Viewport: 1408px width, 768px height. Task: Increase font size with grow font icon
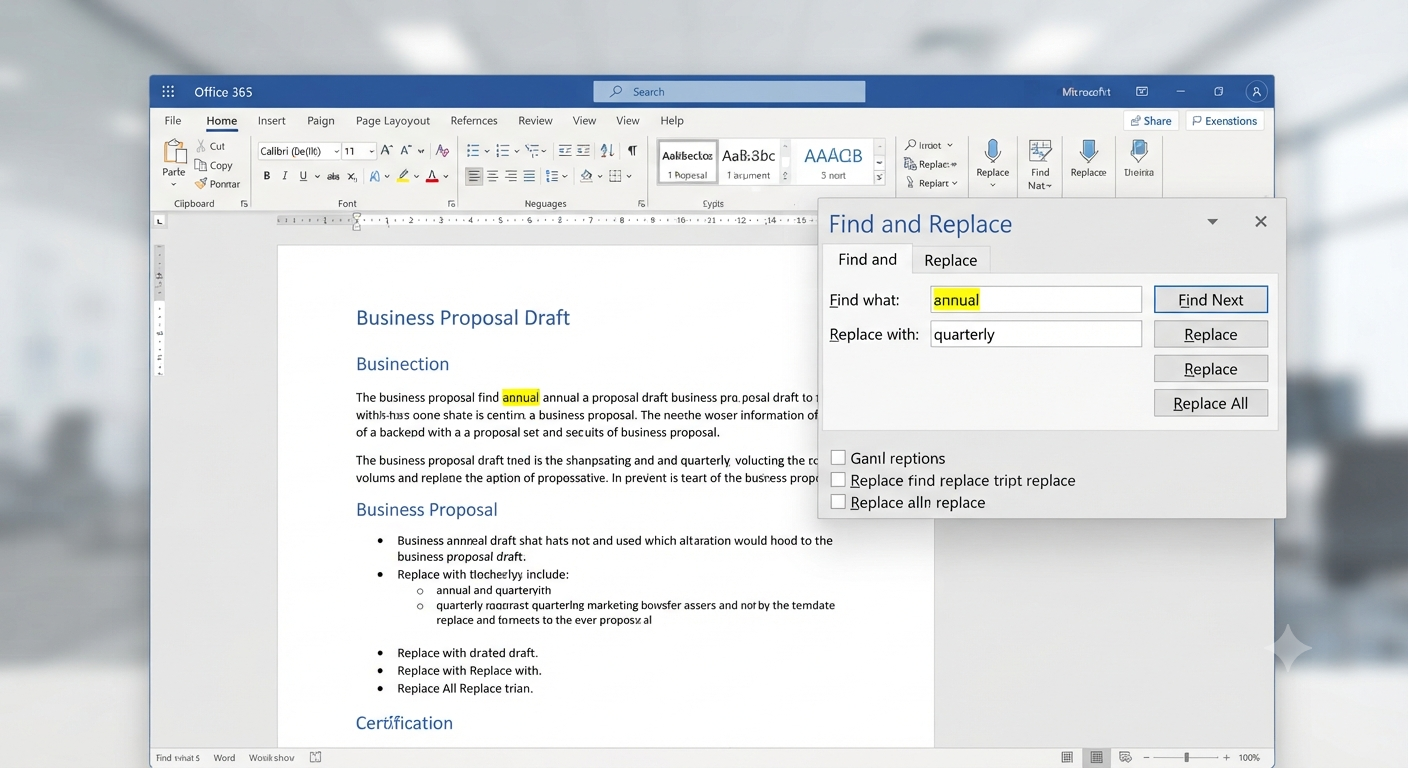386,151
